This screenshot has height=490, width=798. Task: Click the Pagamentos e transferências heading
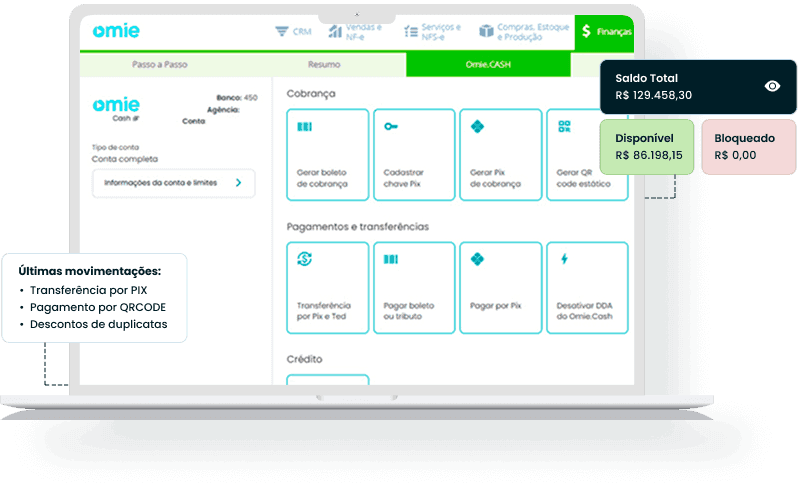[358, 226]
